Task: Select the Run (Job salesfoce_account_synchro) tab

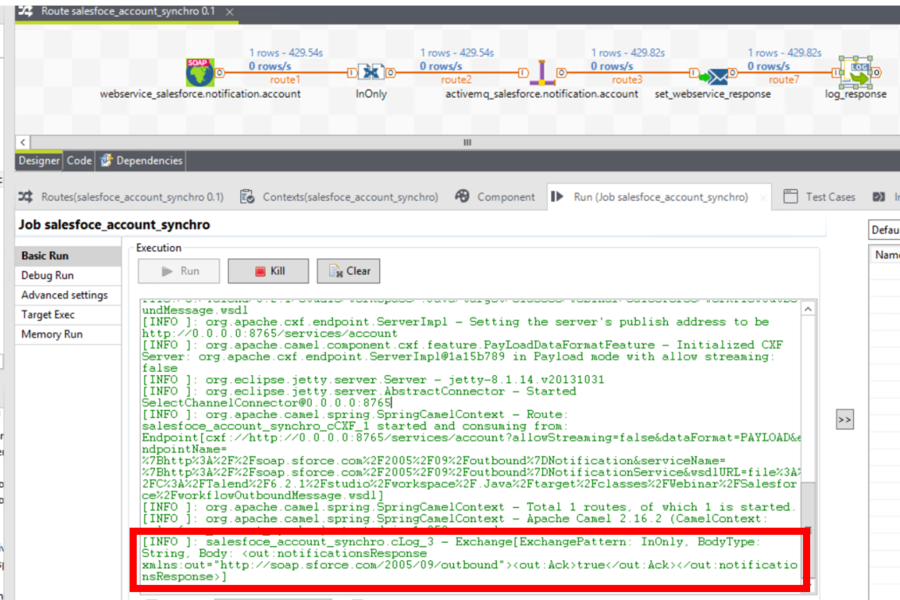Action: tap(660, 197)
